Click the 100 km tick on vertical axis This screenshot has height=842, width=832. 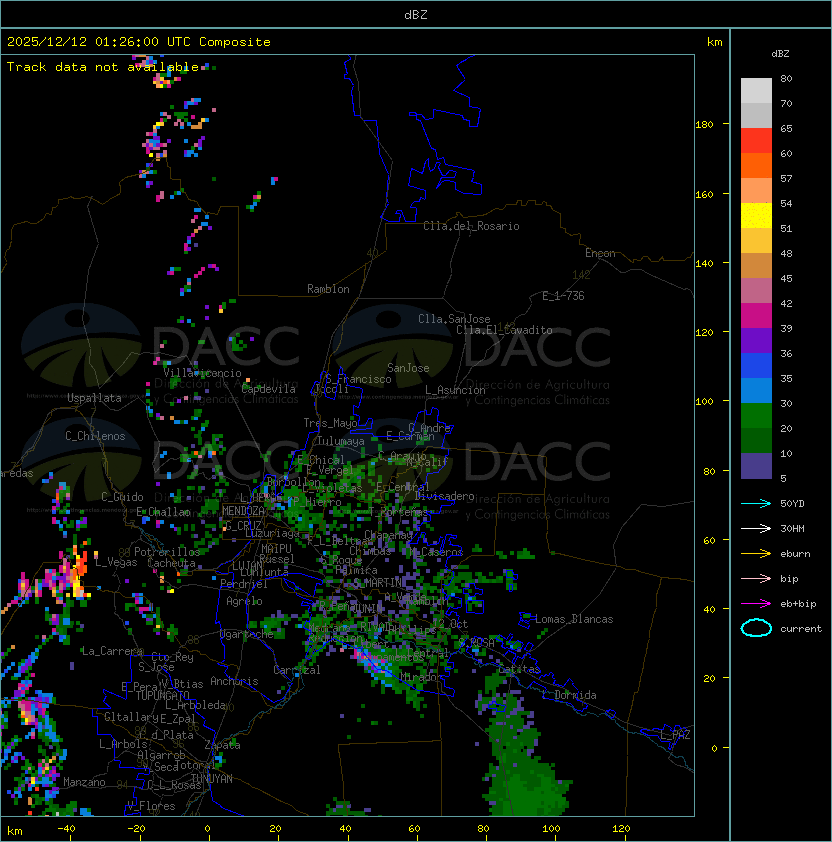[x=704, y=401]
